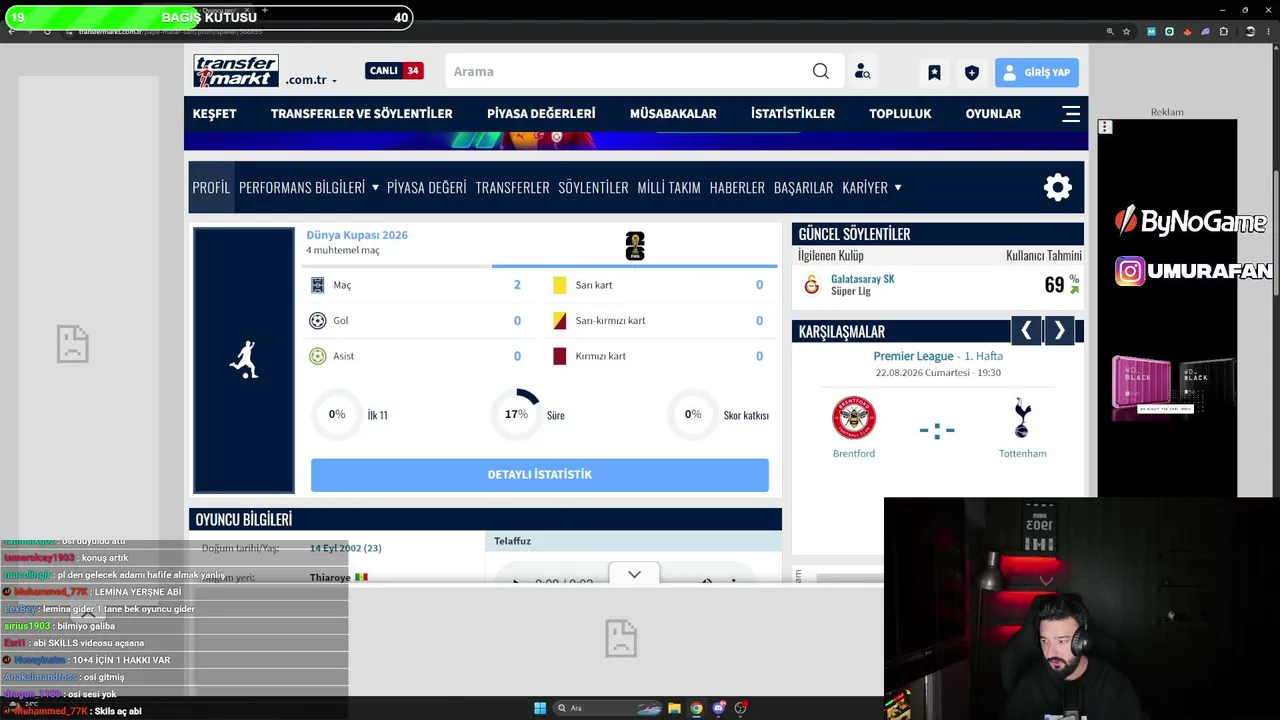This screenshot has width=1280, height=720.
Task: Go to previous match with left arrow
Action: click(x=1026, y=331)
